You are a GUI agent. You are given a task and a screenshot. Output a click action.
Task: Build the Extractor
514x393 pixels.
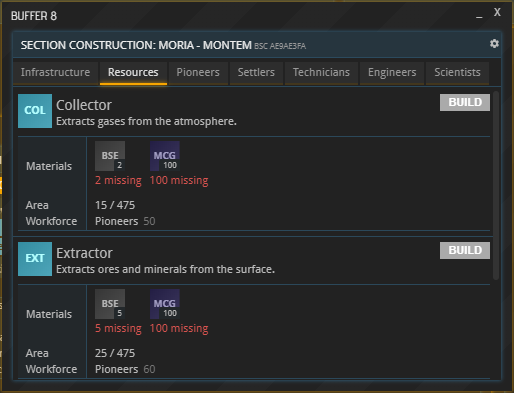click(465, 250)
